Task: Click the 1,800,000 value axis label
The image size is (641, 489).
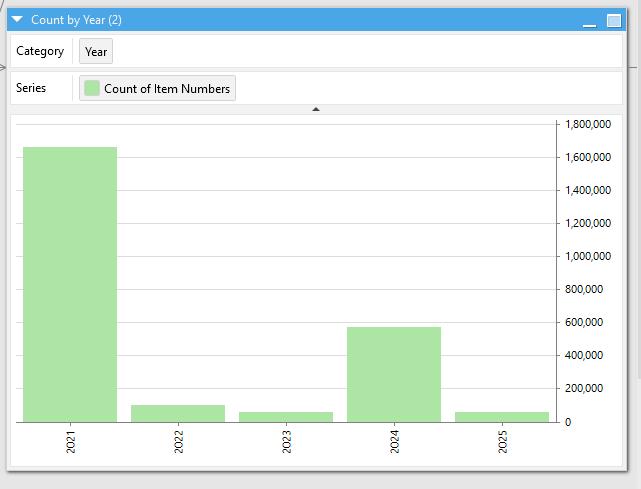Action: [x=587, y=125]
